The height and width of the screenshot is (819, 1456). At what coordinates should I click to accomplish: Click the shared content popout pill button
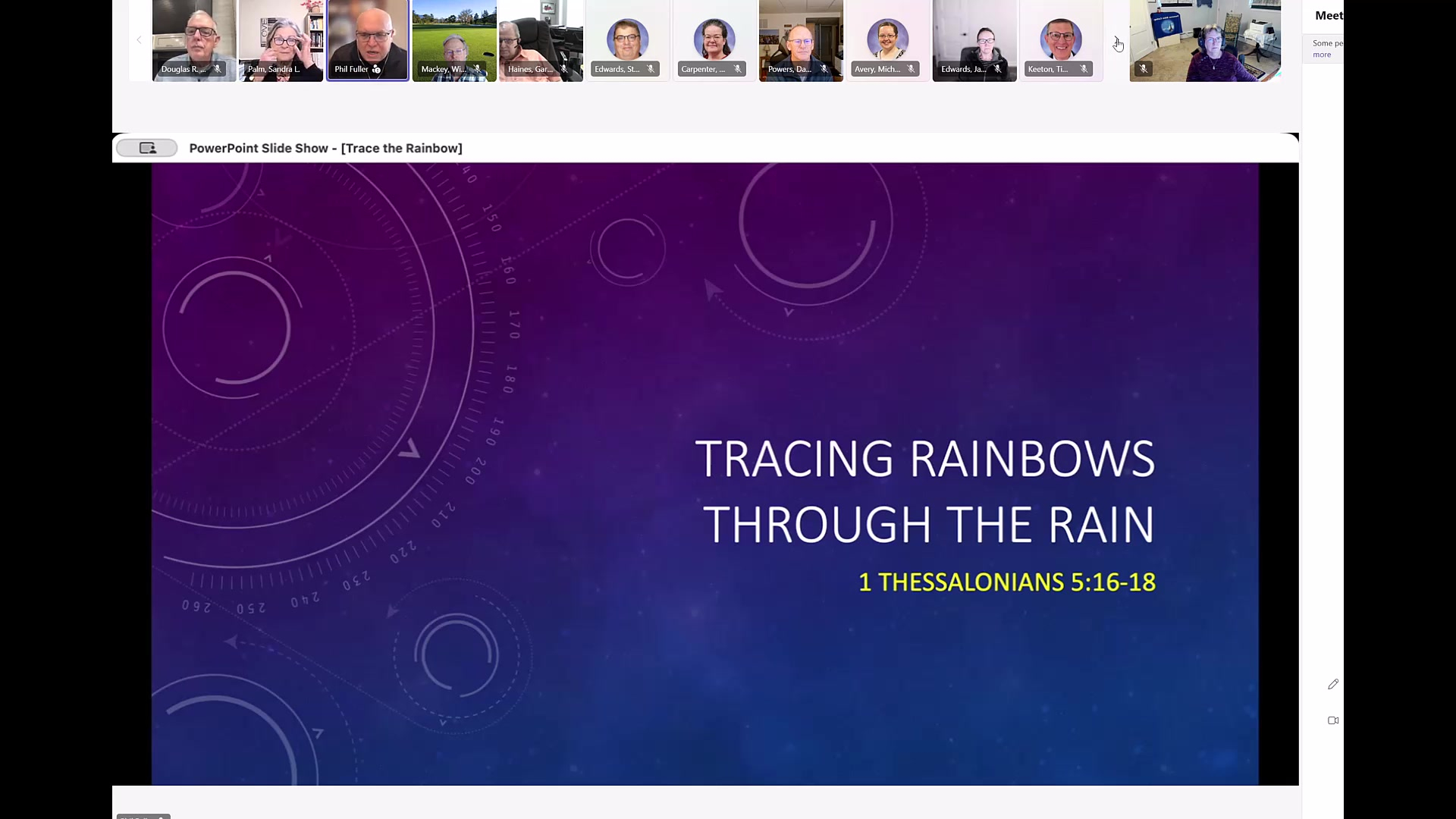tap(147, 149)
